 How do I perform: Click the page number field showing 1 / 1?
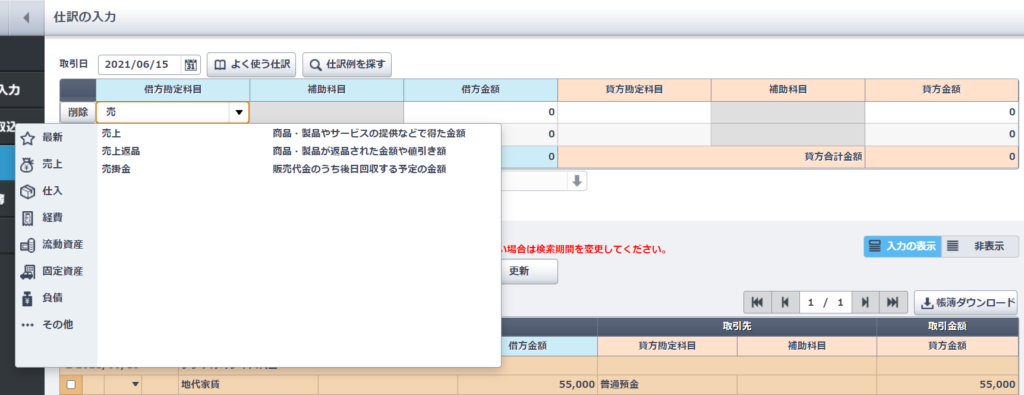pos(825,302)
